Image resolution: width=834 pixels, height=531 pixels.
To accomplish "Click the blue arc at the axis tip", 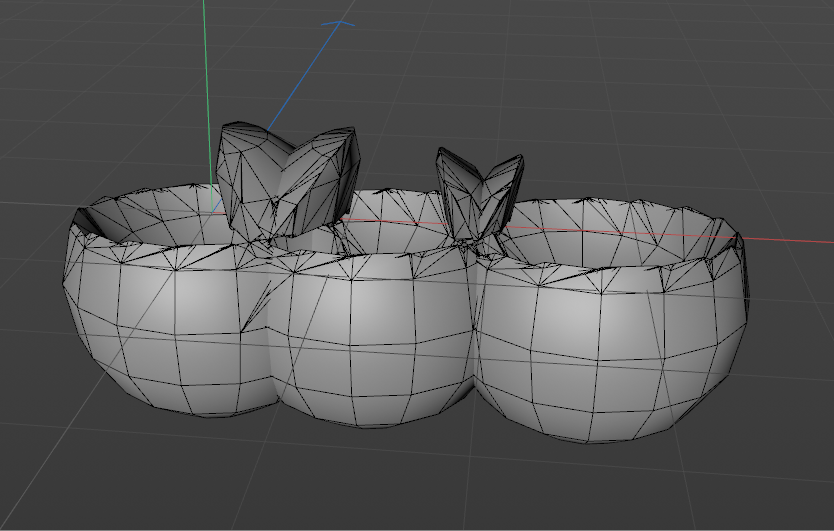I will pyautogui.click(x=338, y=24).
